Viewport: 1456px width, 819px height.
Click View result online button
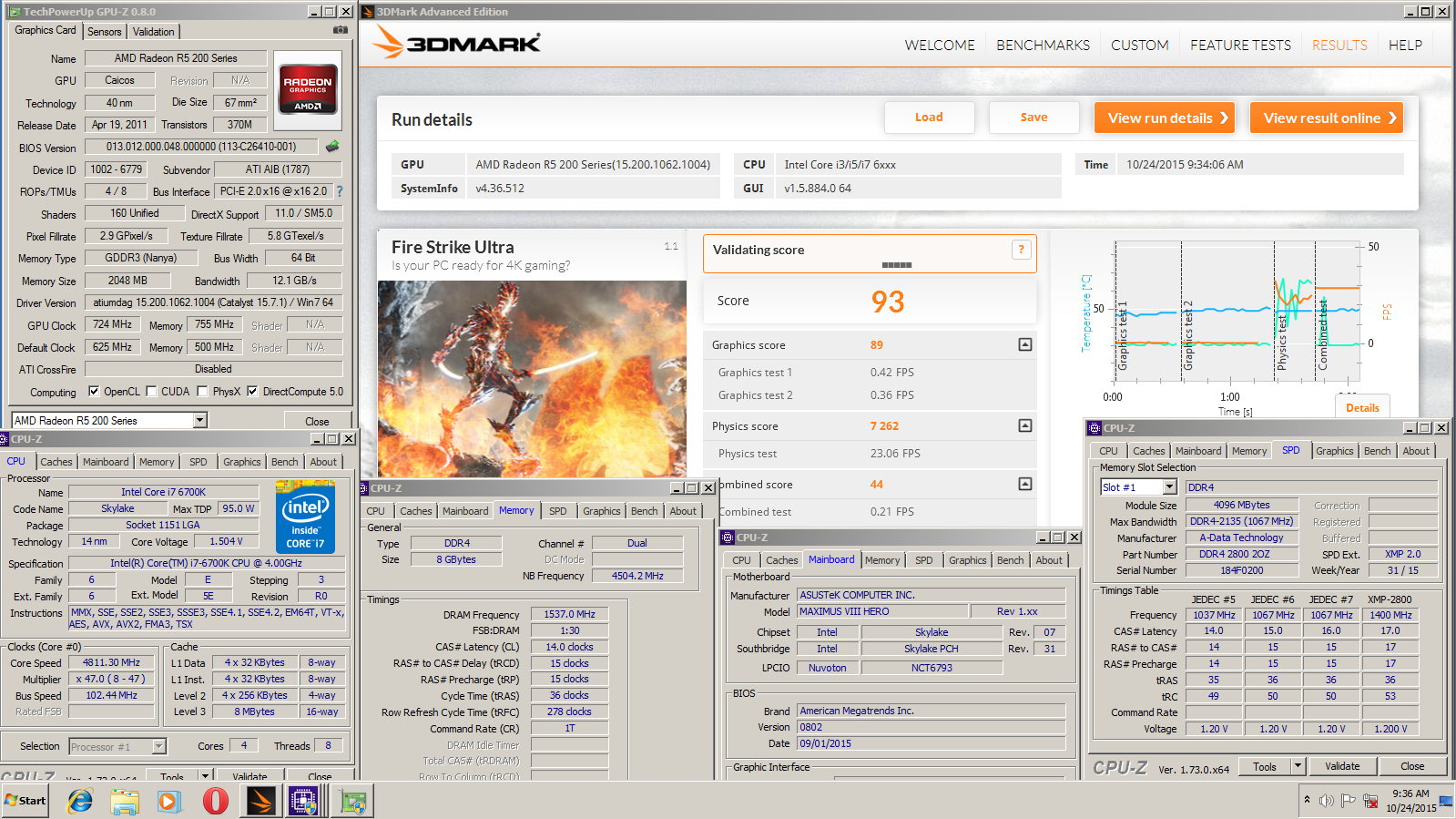pyautogui.click(x=1326, y=118)
